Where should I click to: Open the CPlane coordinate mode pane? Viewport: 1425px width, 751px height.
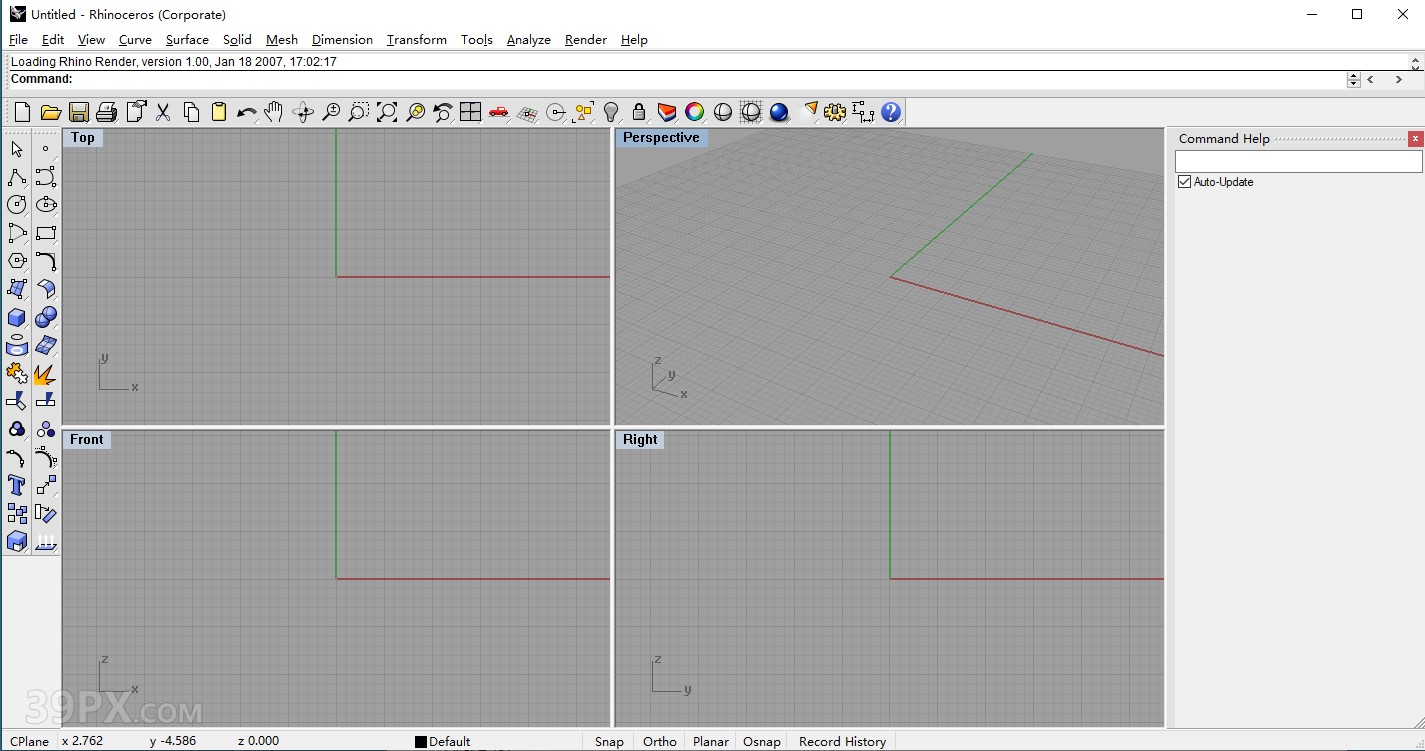pos(29,741)
